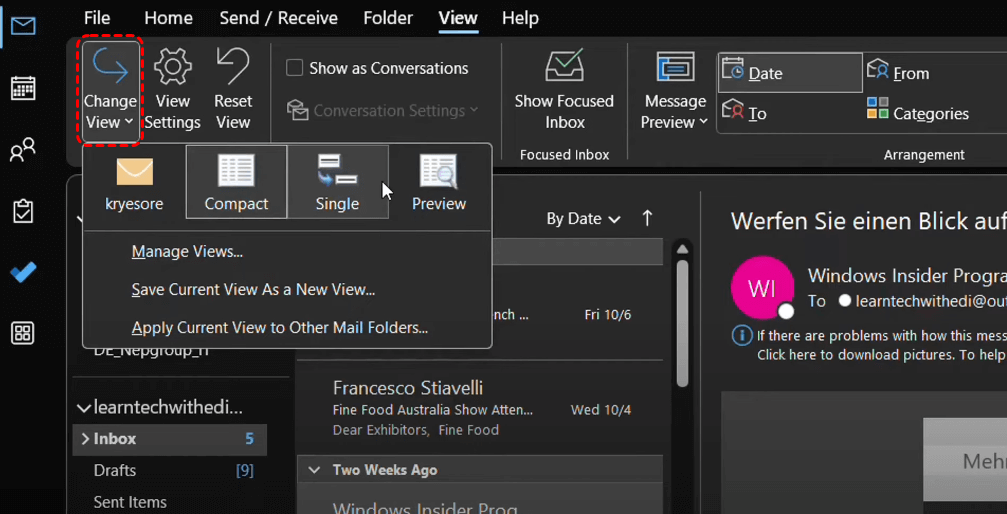
Task: Select the Preview view option
Action: coord(439,182)
